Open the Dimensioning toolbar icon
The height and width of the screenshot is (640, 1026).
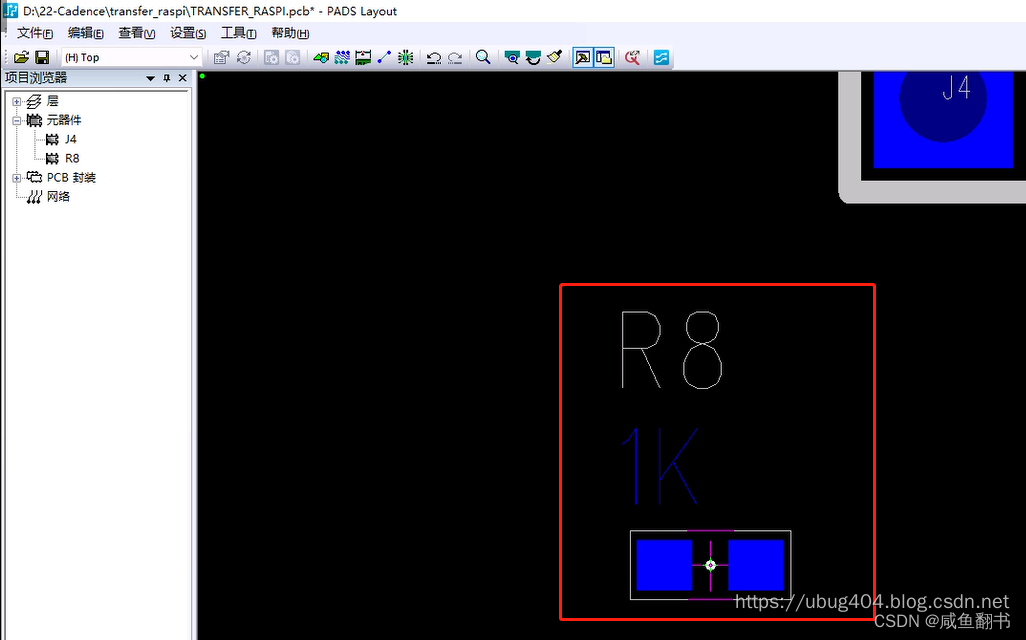[363, 58]
